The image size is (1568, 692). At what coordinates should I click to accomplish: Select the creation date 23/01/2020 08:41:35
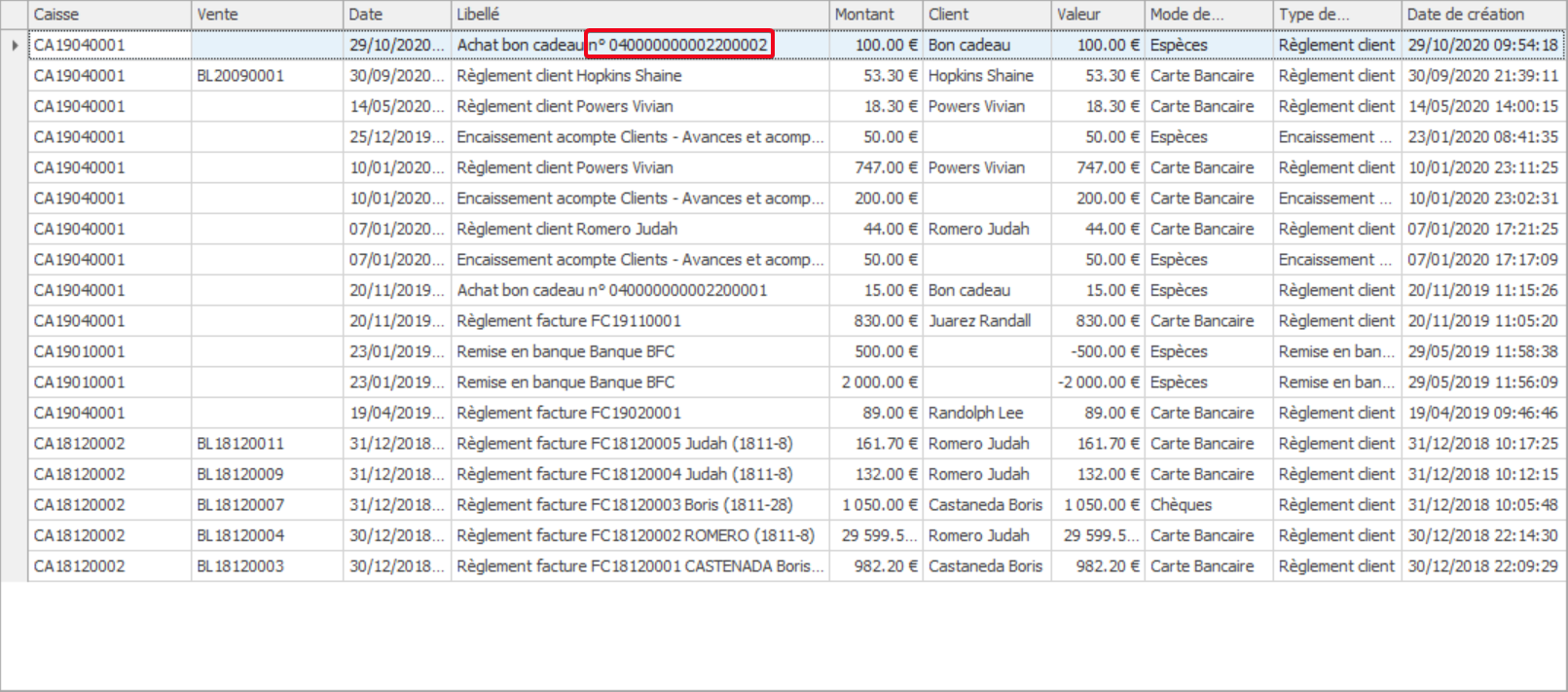pos(1483,137)
